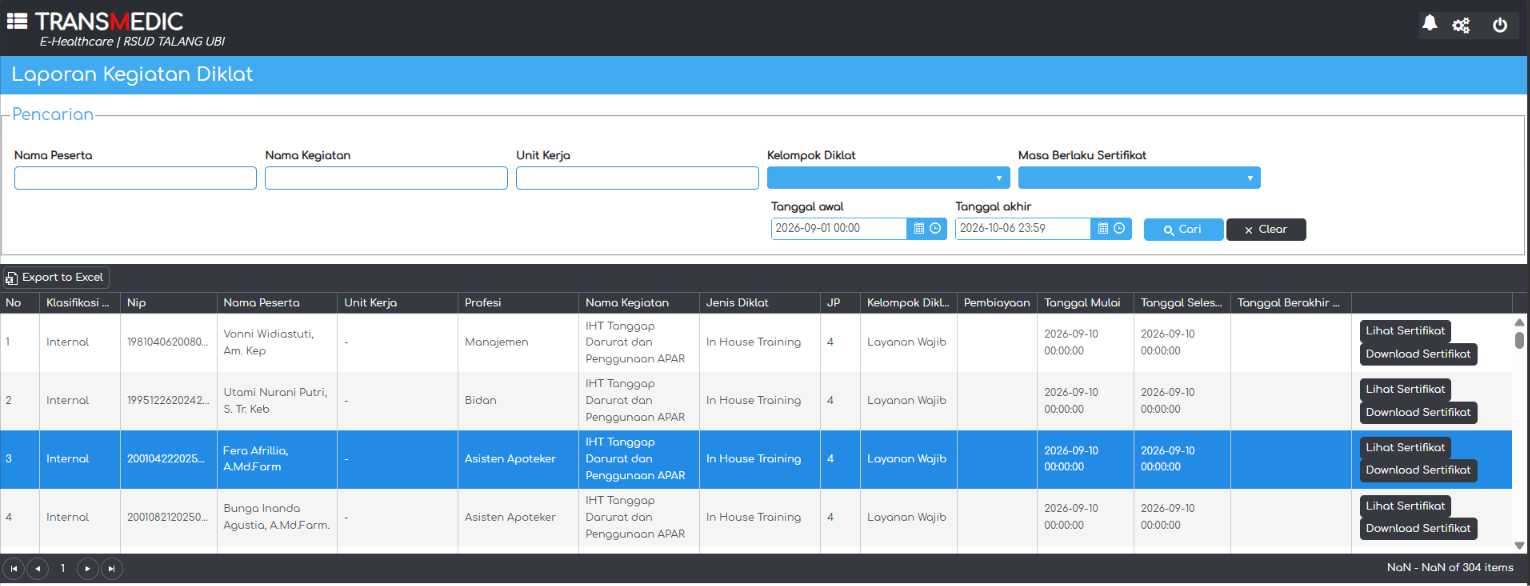The width and height of the screenshot is (1530, 586).
Task: Click the power logout icon
Action: pos(1500,25)
